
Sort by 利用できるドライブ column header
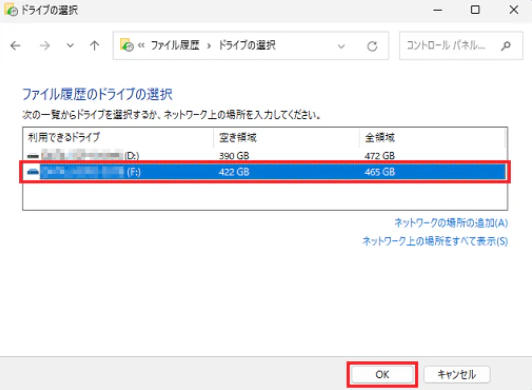point(118,137)
